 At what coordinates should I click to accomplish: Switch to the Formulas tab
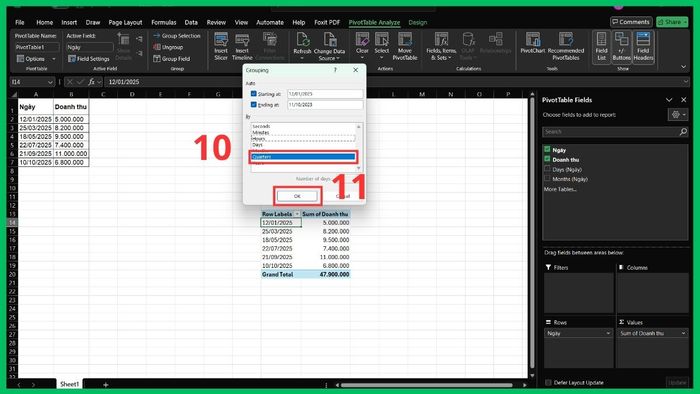[163, 22]
